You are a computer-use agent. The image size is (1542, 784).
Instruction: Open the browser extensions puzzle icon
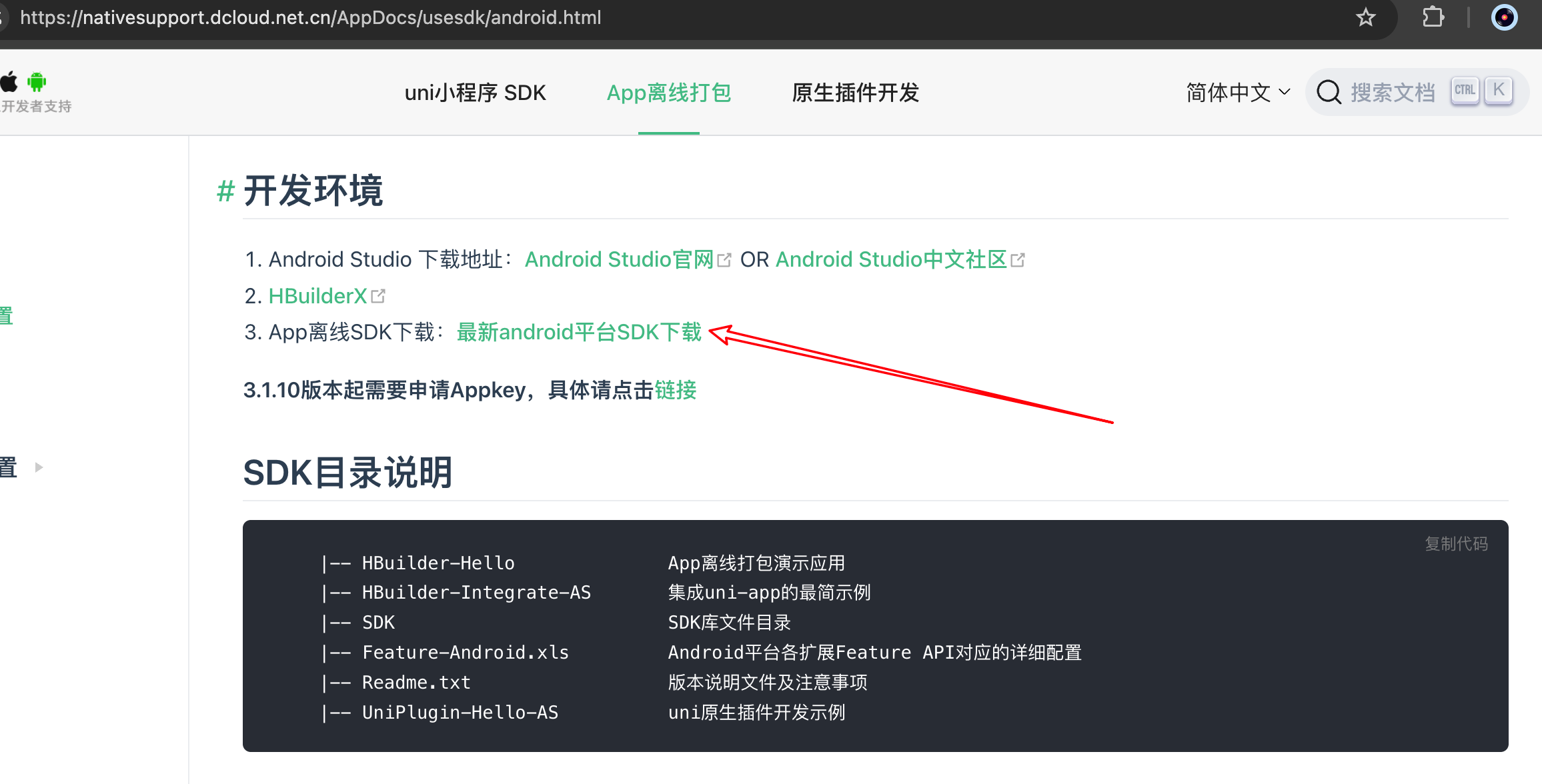point(1433,18)
